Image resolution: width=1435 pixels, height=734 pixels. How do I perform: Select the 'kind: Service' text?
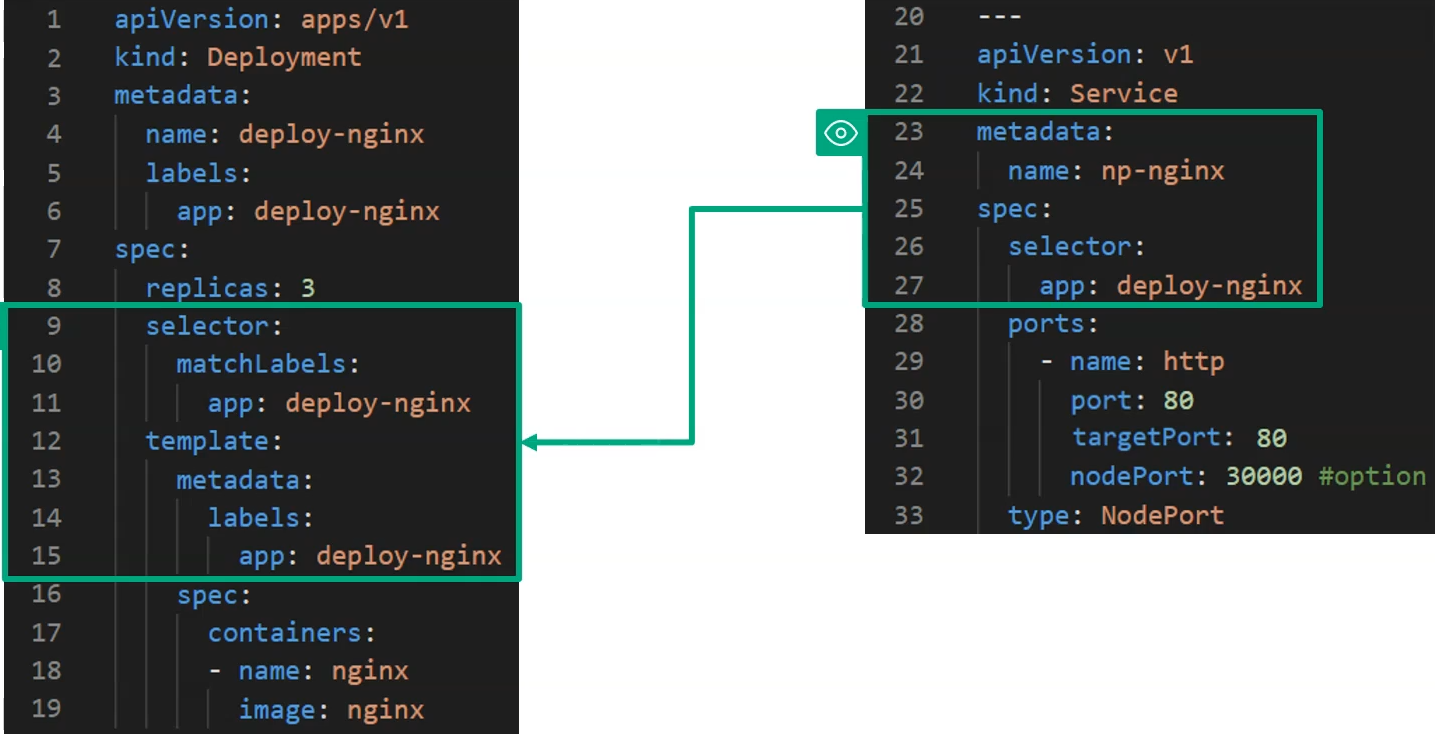click(1077, 94)
